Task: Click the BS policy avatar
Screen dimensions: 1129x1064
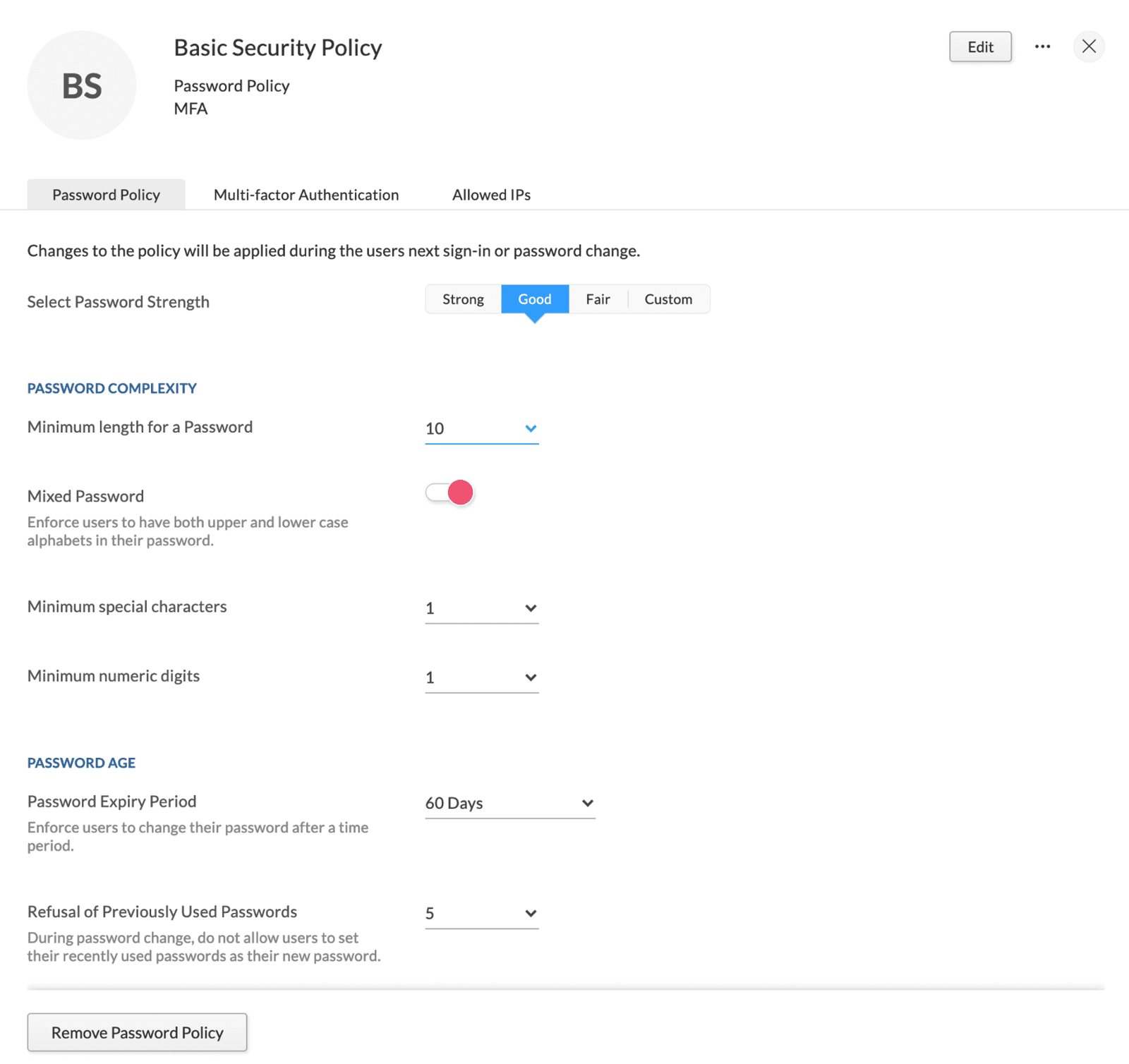Action: [x=82, y=85]
